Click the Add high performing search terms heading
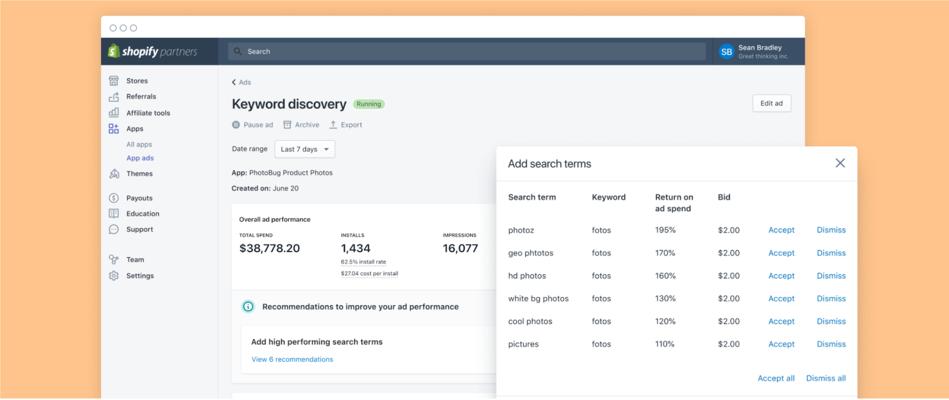Viewport: 949px width, 400px height. click(x=317, y=342)
